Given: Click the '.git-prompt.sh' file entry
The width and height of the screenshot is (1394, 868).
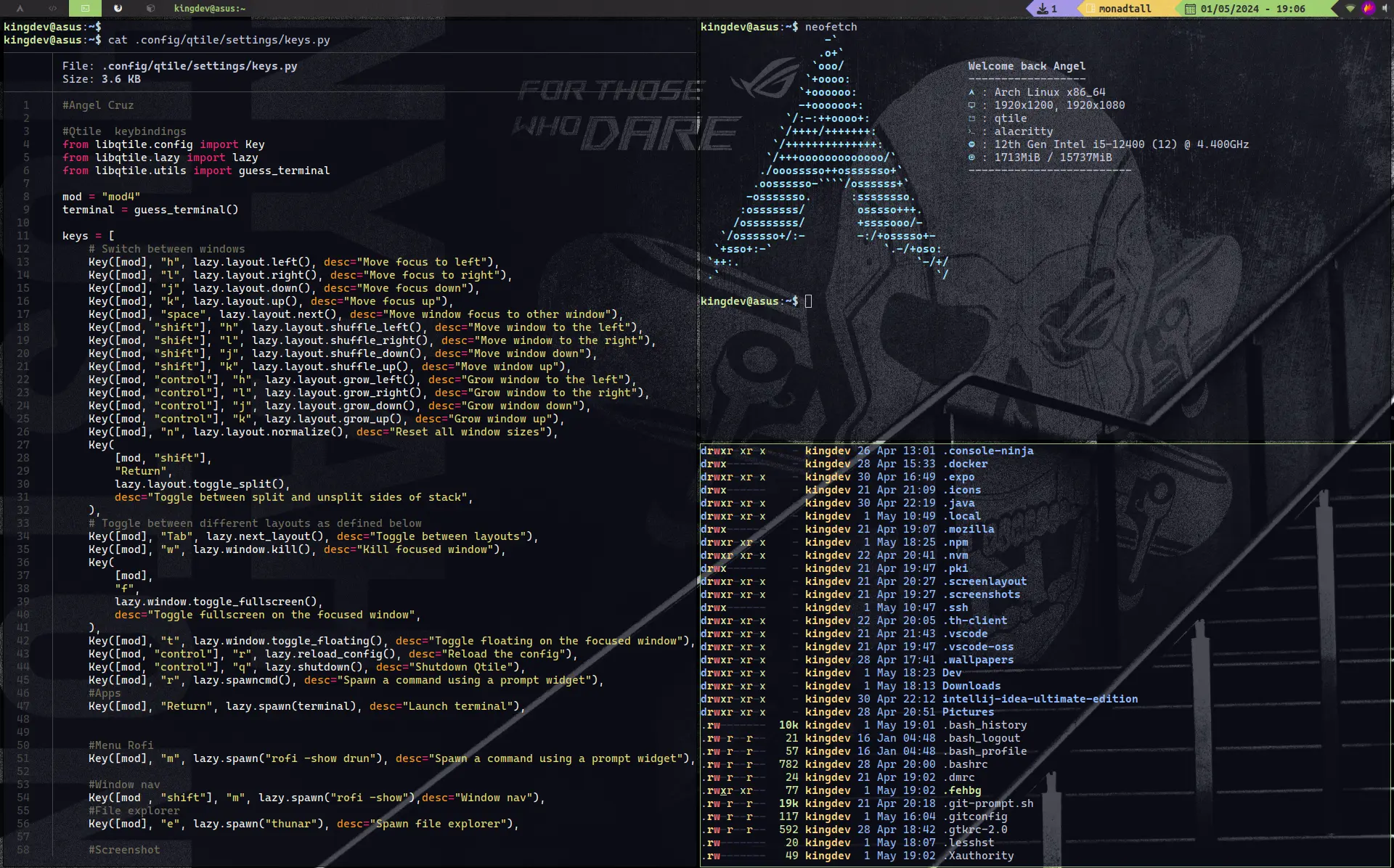Looking at the screenshot, I should pos(987,803).
